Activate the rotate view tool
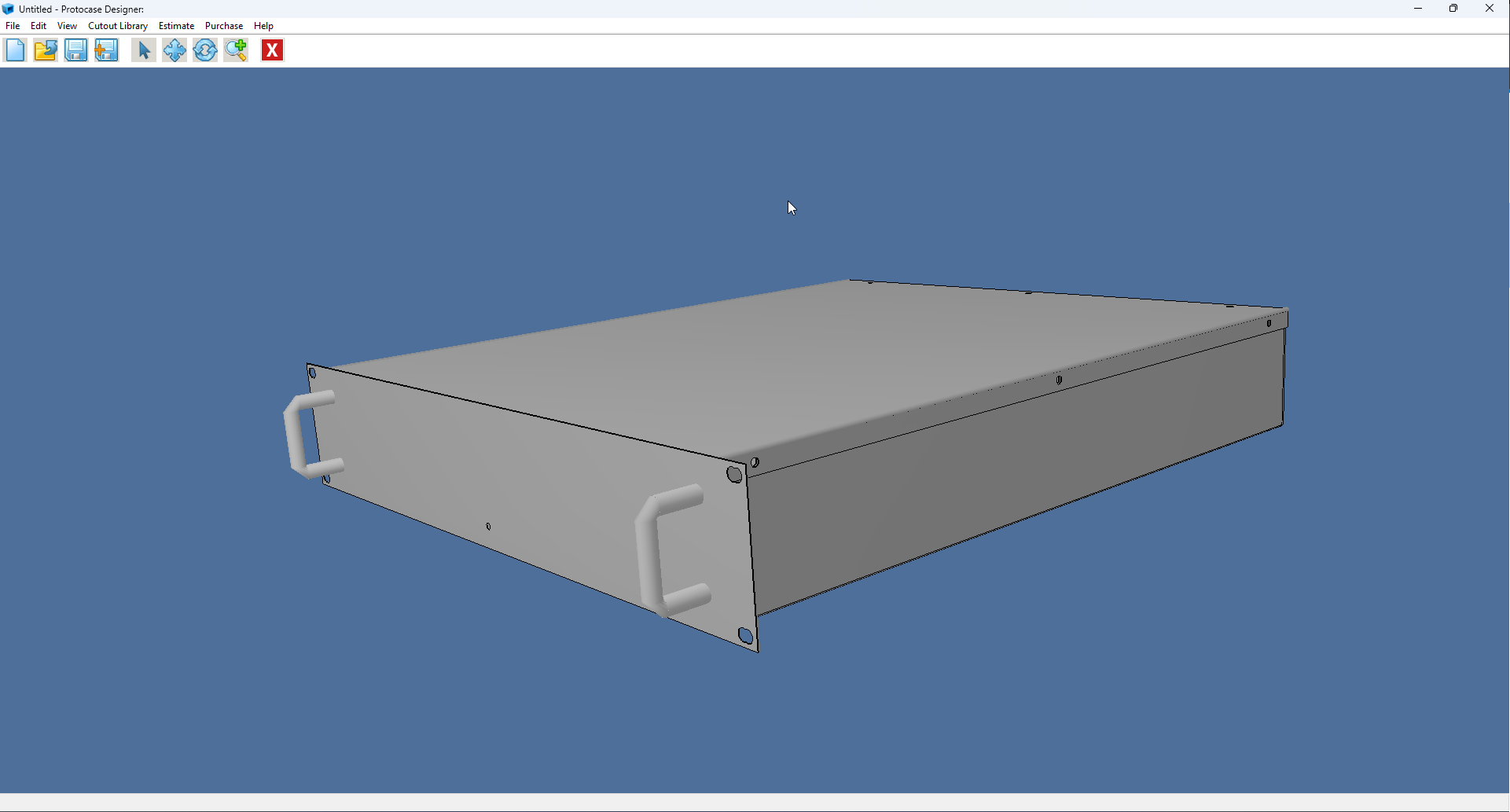The height and width of the screenshot is (812, 1510). 204,50
